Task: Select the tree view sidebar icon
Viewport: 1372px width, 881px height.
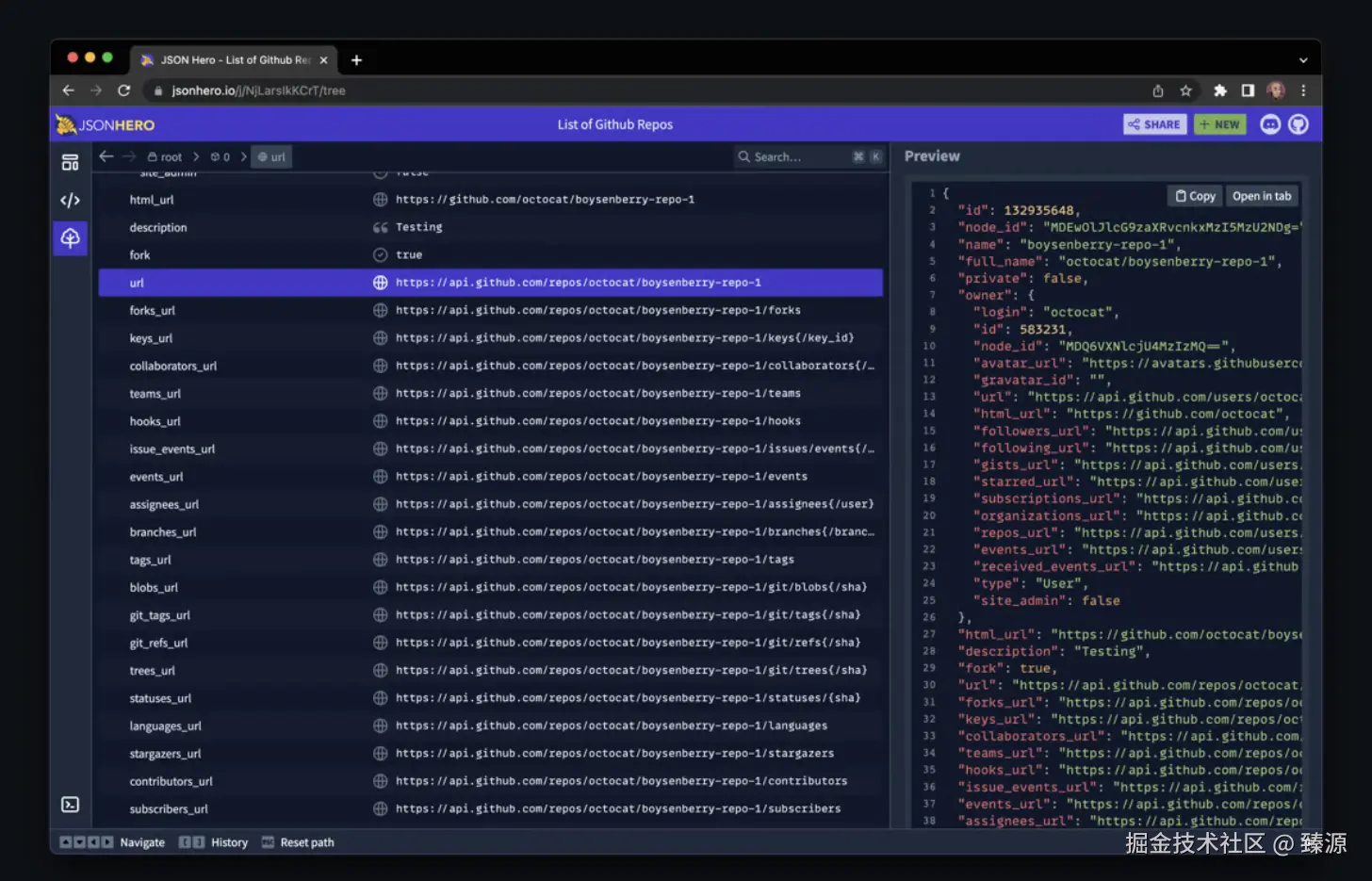Action: [x=70, y=238]
